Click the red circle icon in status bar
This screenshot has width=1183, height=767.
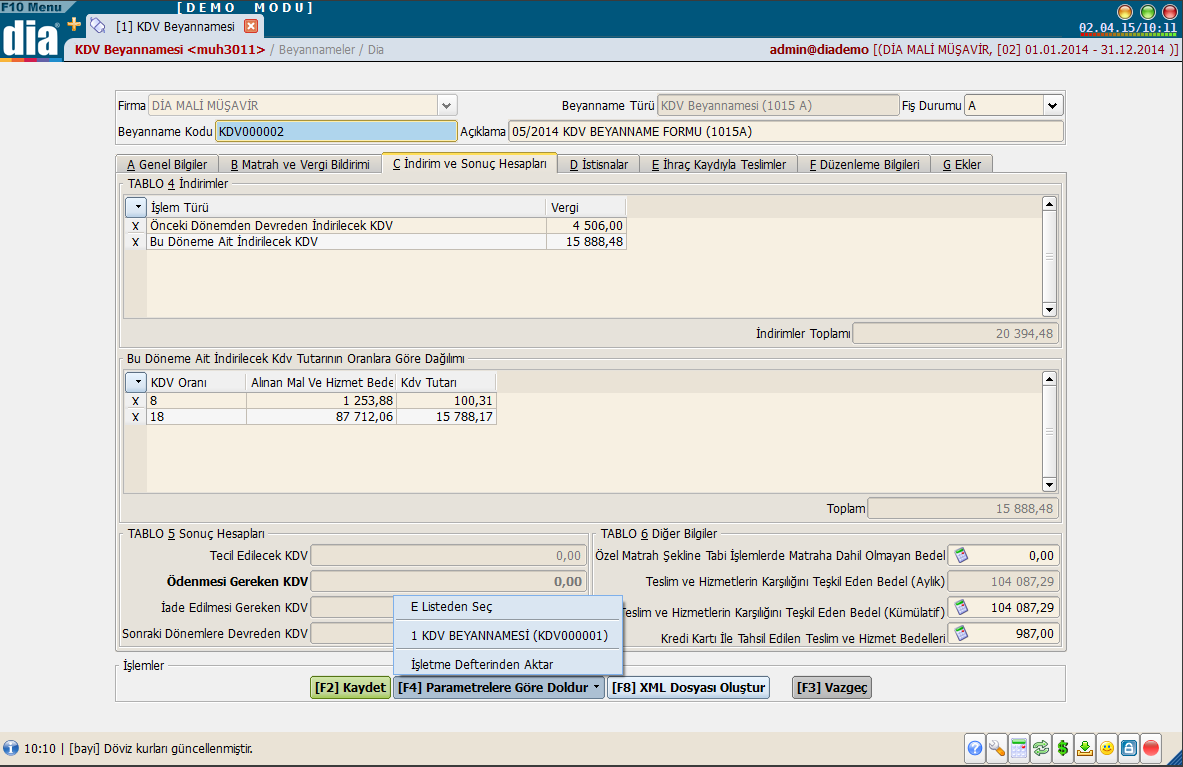point(1151,748)
